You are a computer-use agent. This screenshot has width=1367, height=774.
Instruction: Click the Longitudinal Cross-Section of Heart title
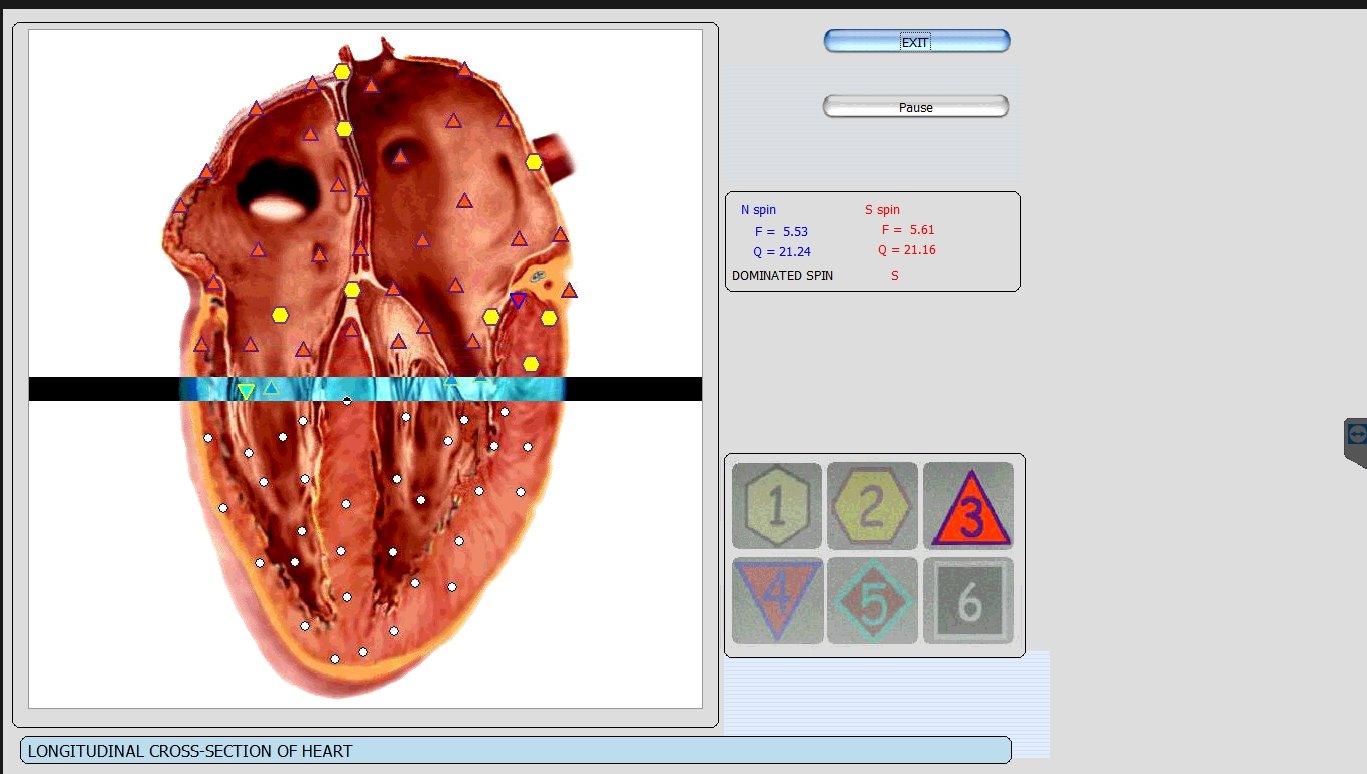pos(190,751)
